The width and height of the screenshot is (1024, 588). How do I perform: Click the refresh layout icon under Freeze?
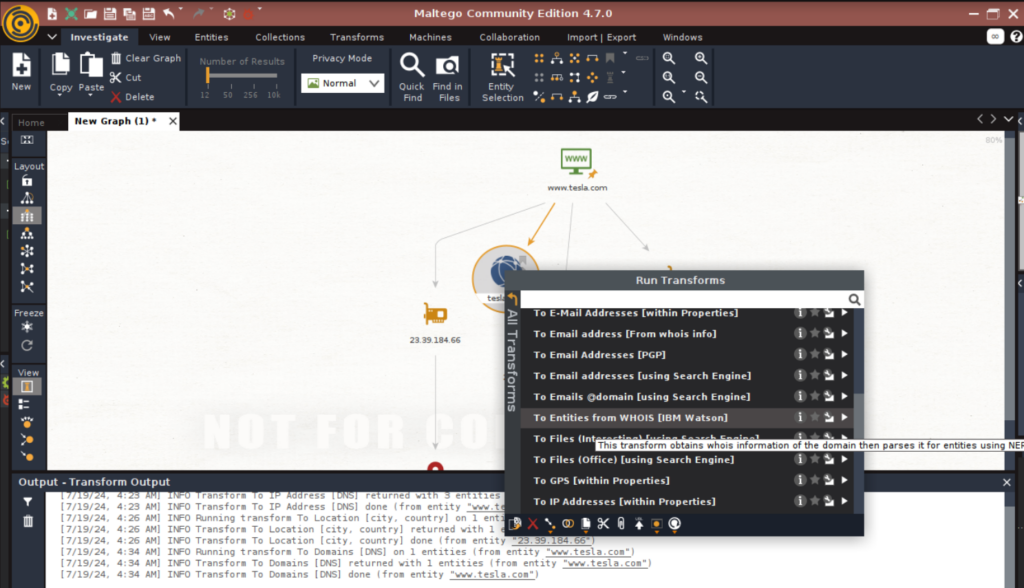point(27,346)
